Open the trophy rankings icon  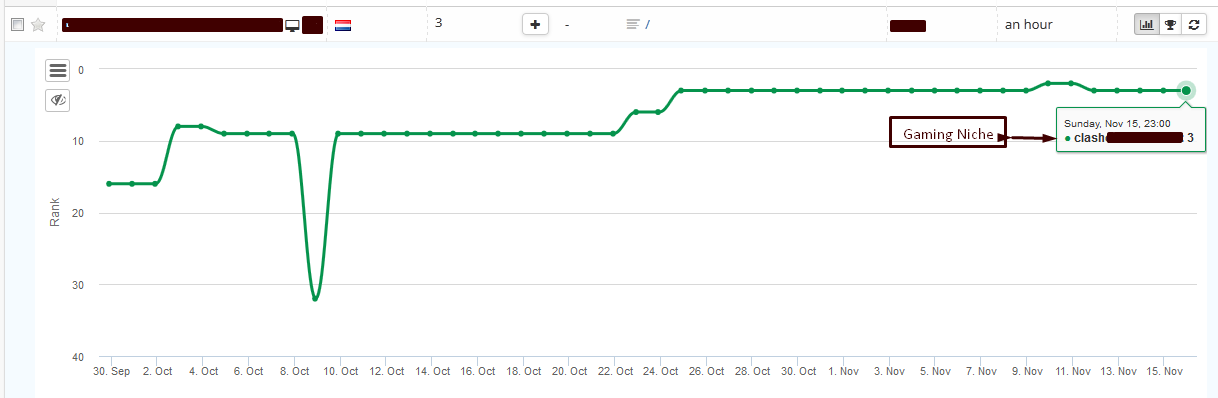point(1169,24)
